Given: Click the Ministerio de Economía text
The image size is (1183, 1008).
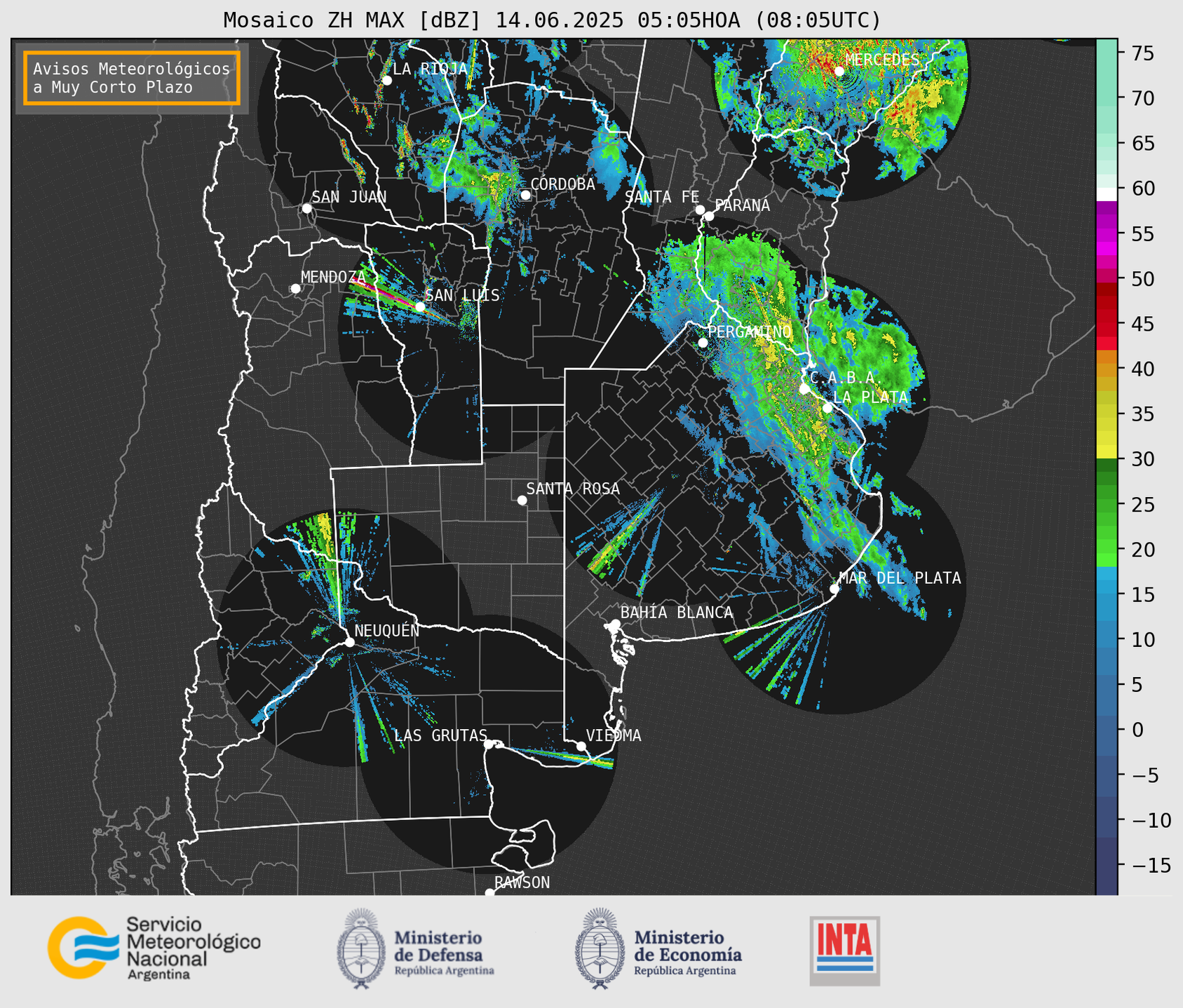Looking at the screenshot, I should tap(688, 953).
